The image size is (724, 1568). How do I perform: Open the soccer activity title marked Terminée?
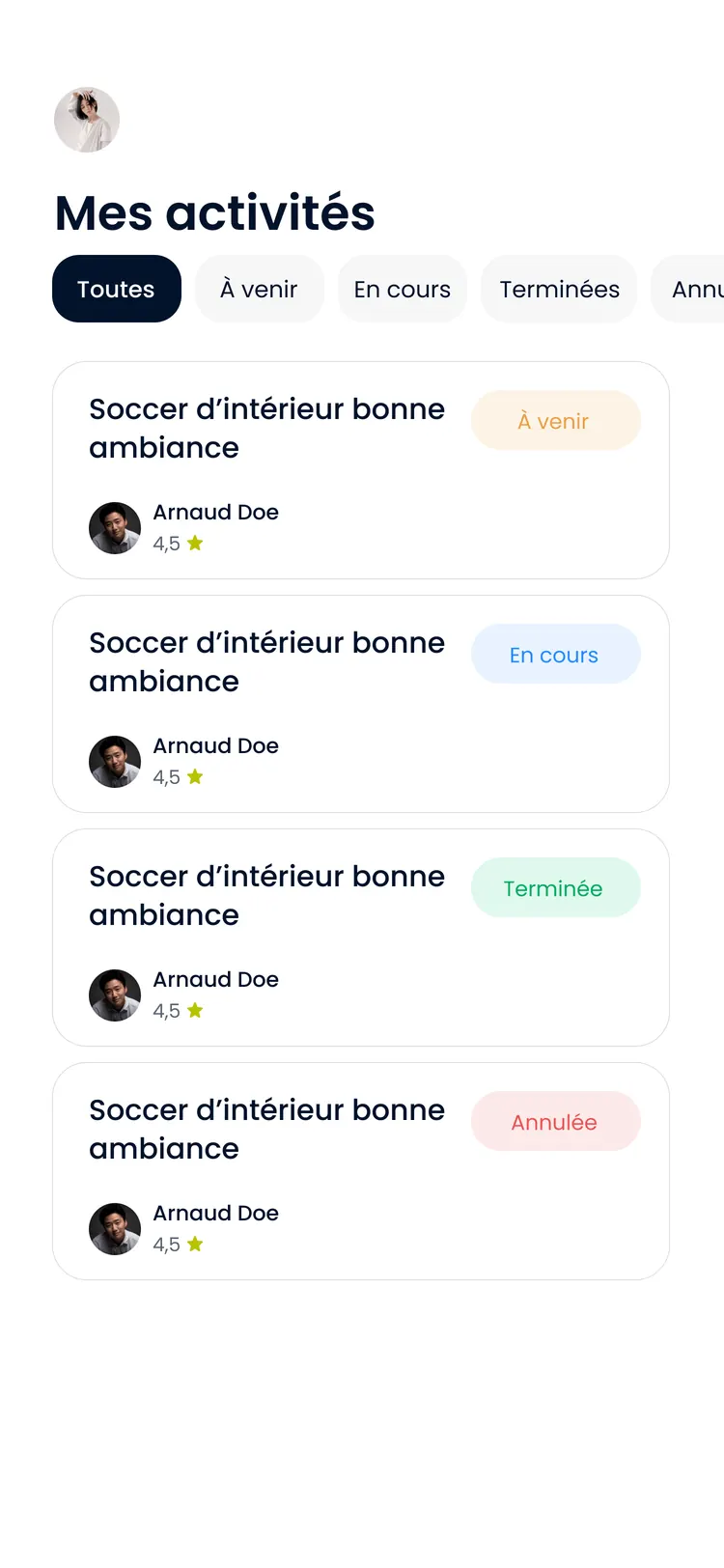[x=267, y=895]
